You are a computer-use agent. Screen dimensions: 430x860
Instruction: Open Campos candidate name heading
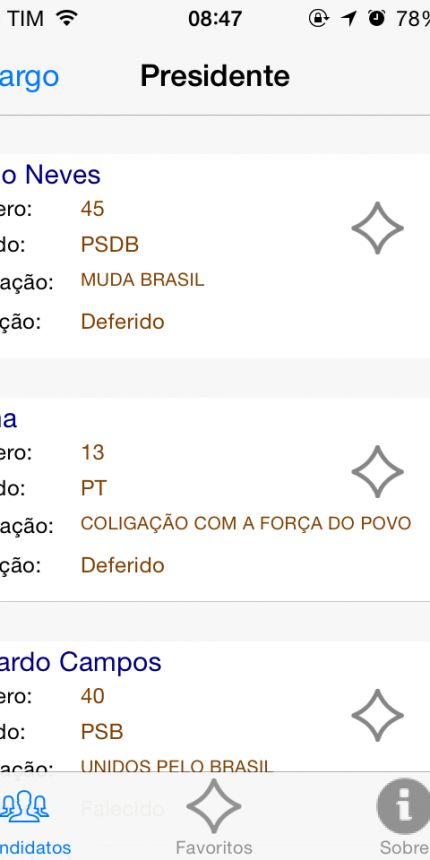point(81,662)
